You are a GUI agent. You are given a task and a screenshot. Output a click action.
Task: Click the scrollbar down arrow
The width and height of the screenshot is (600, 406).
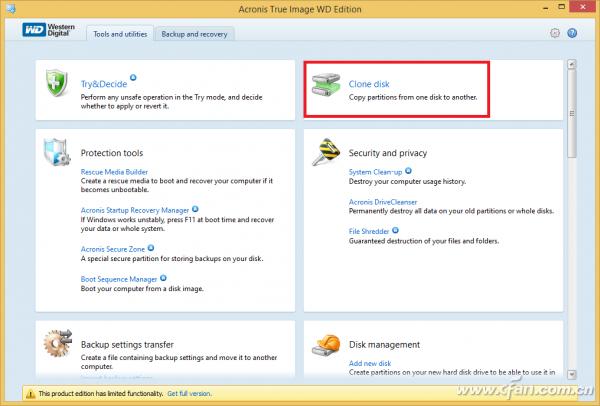572,374
